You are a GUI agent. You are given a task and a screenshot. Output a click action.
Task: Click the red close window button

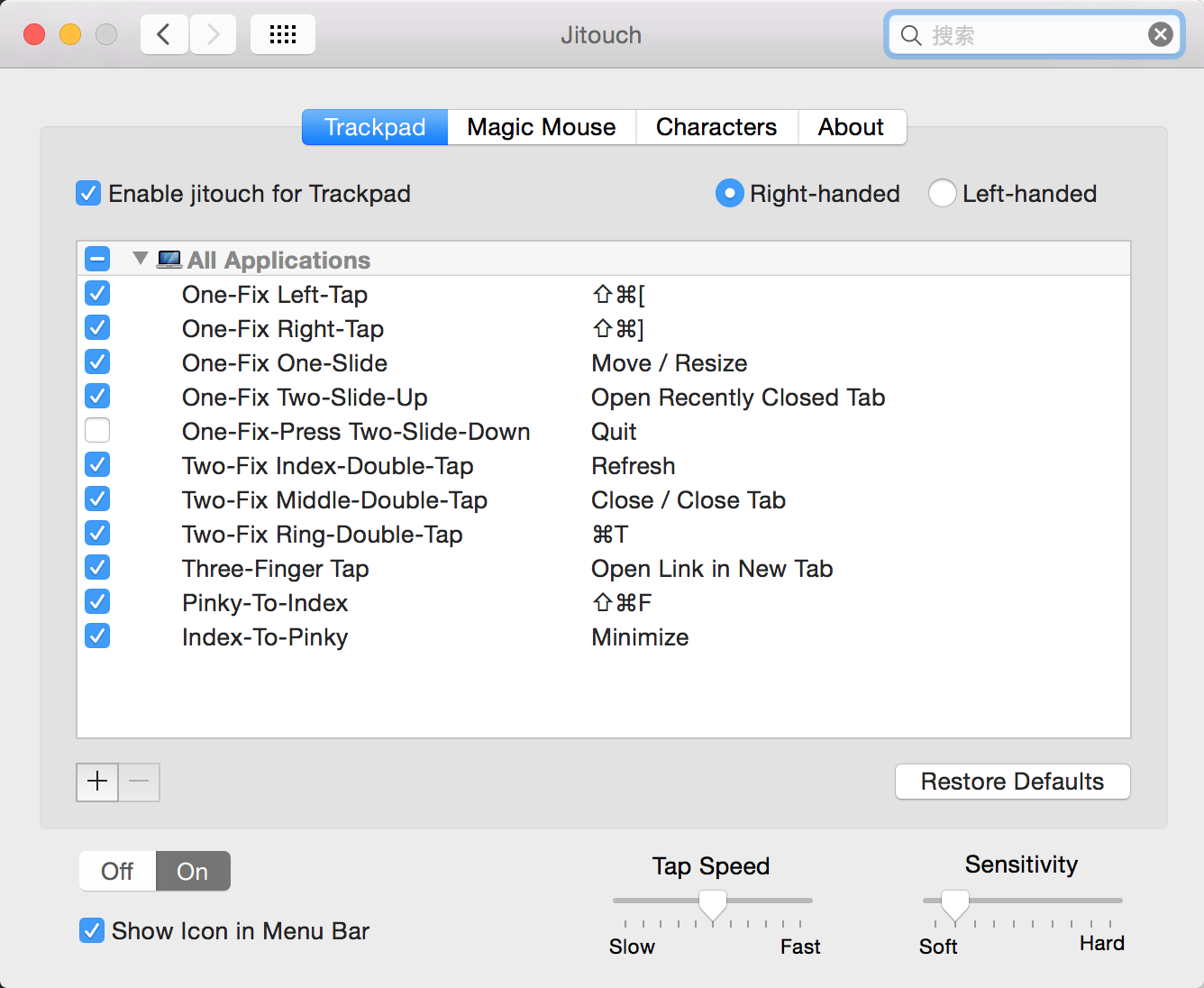point(34,34)
